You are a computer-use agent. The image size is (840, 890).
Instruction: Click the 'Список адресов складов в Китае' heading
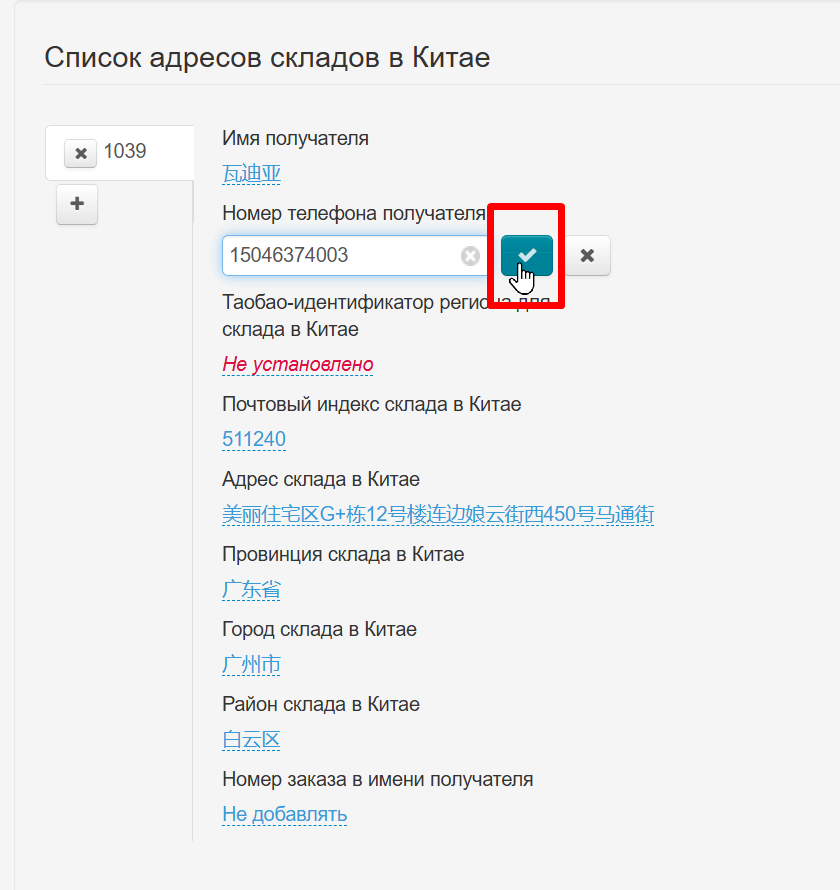point(267,57)
